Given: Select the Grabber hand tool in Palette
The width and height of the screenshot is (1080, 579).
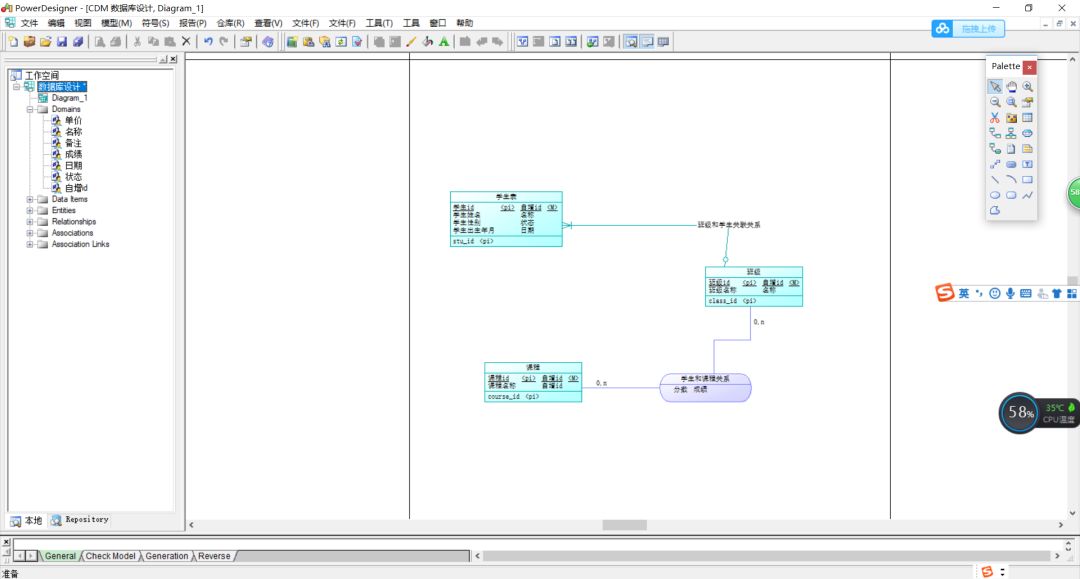Looking at the screenshot, I should [1011, 87].
